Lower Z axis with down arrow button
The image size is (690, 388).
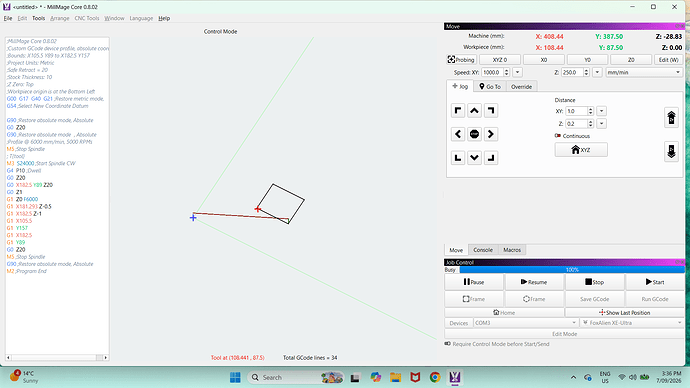[x=671, y=151]
